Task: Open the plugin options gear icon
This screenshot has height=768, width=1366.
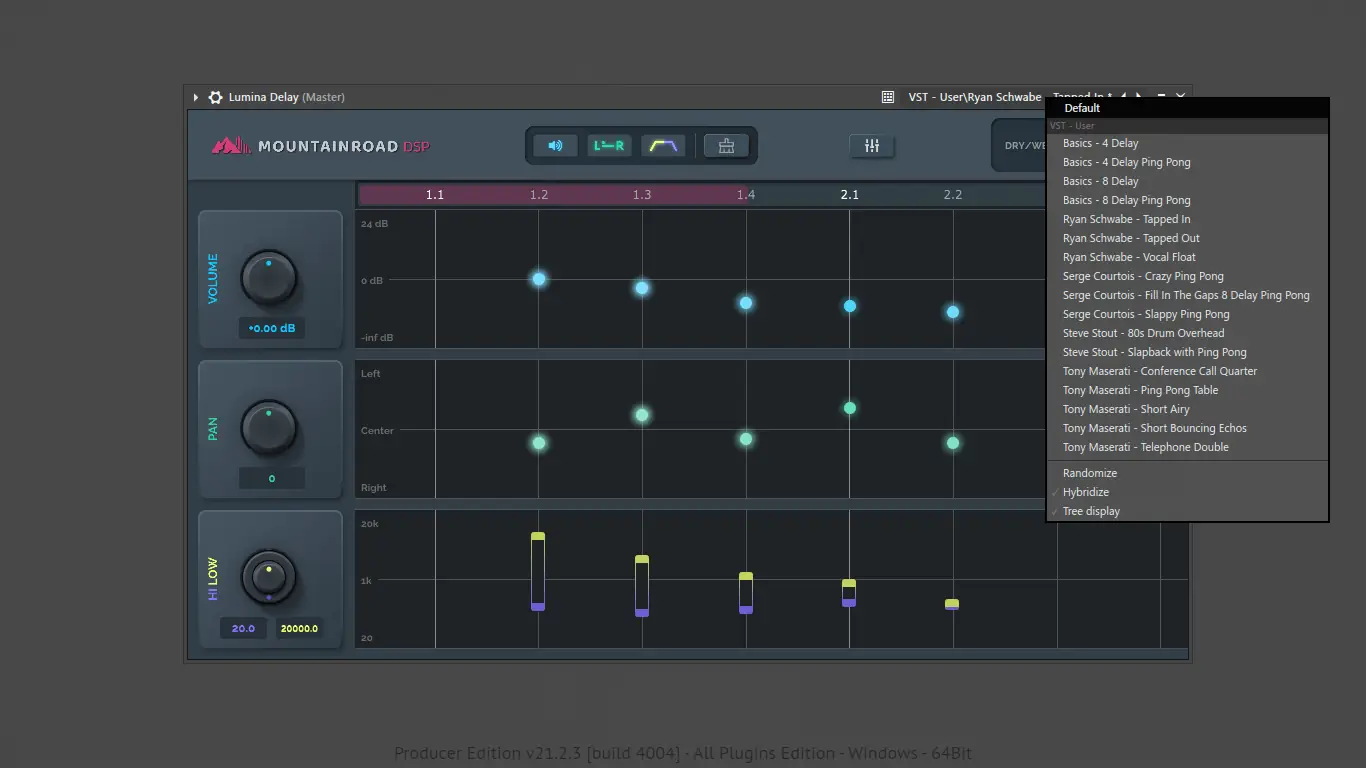Action: [215, 97]
